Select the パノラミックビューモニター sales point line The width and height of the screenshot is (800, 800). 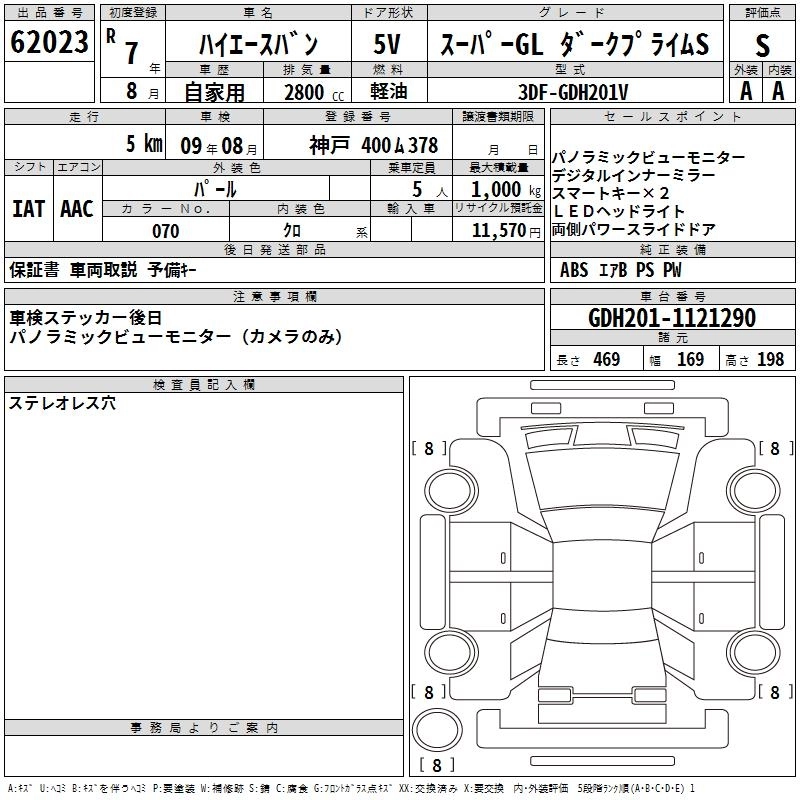(648, 158)
